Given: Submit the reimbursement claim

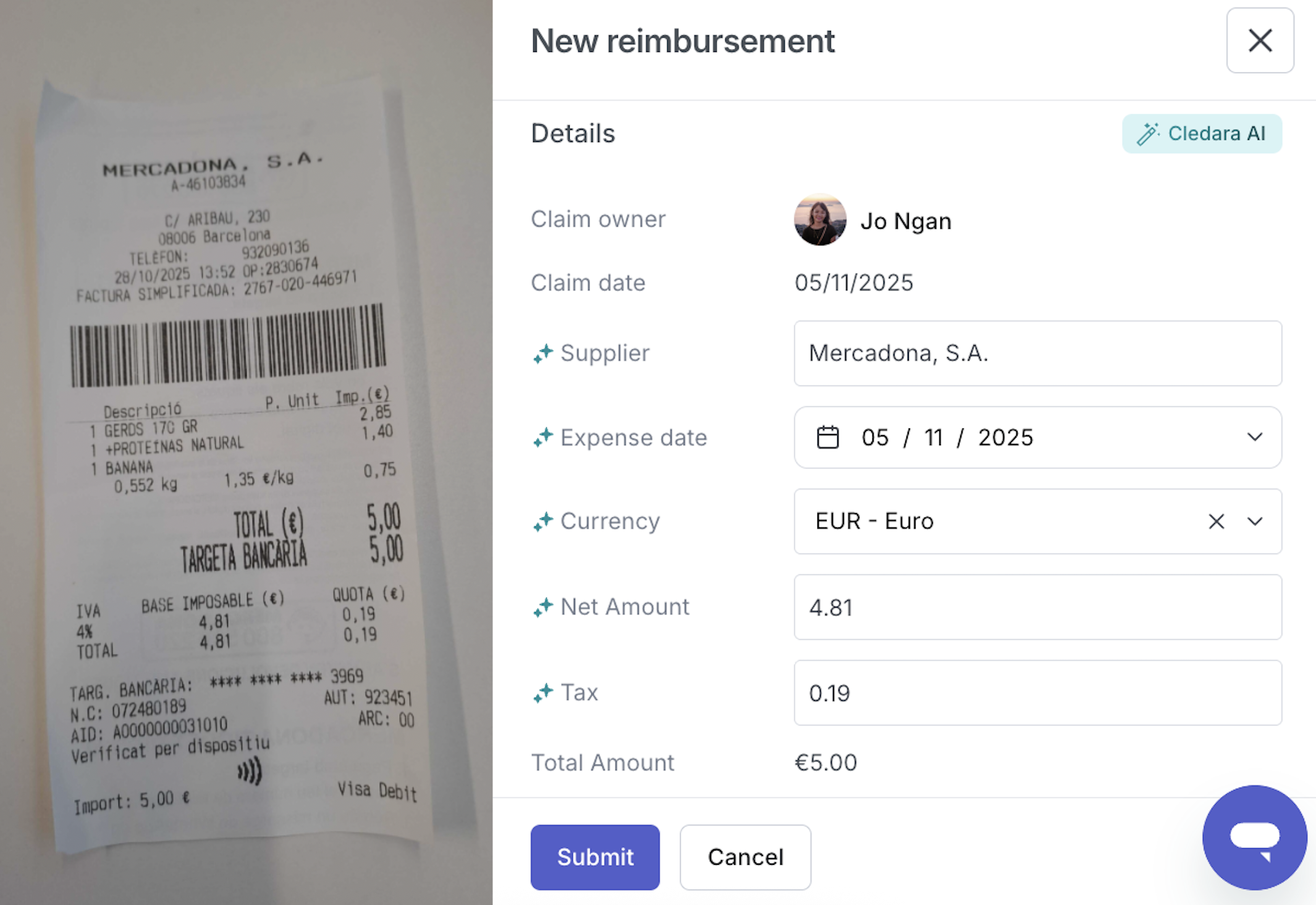Looking at the screenshot, I should pyautogui.click(x=594, y=857).
